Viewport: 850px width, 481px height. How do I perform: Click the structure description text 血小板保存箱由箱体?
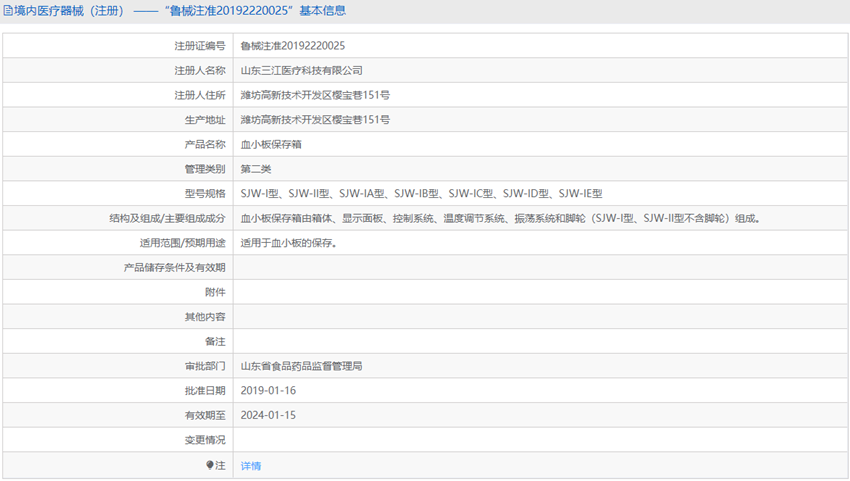[x=500, y=219]
